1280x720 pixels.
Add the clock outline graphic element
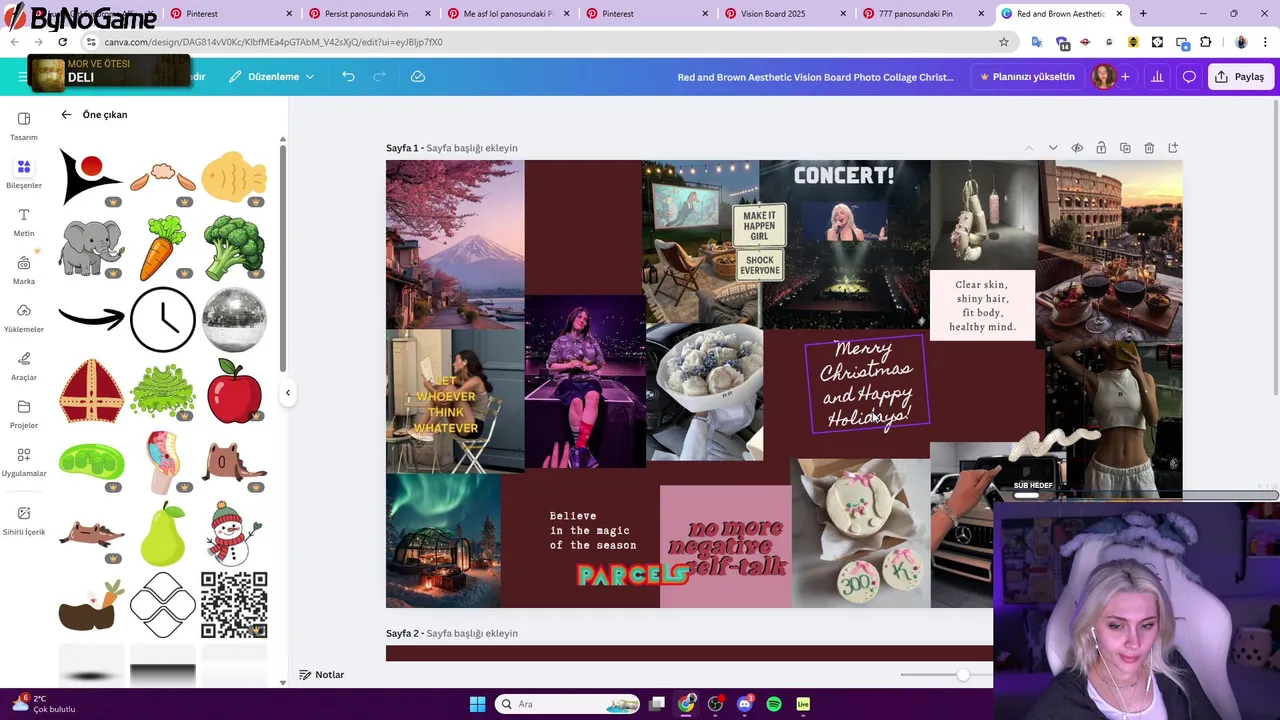(x=163, y=320)
